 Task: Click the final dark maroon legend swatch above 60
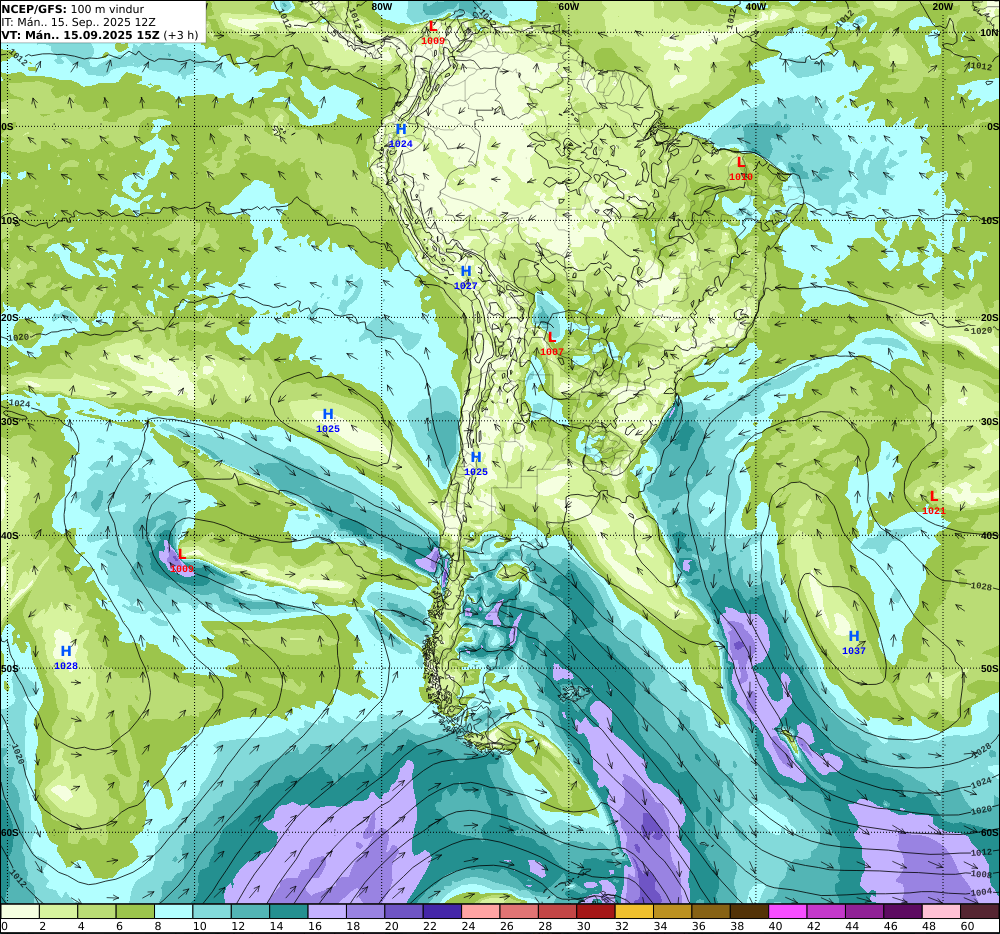pyautogui.click(x=980, y=911)
